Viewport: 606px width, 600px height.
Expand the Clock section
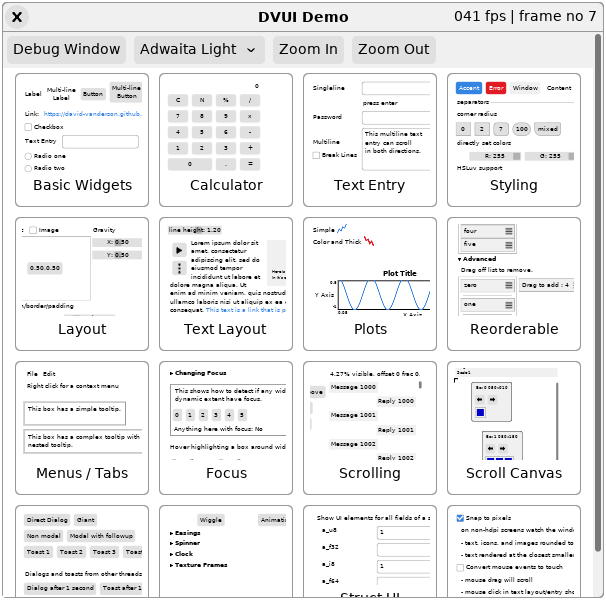181,554
